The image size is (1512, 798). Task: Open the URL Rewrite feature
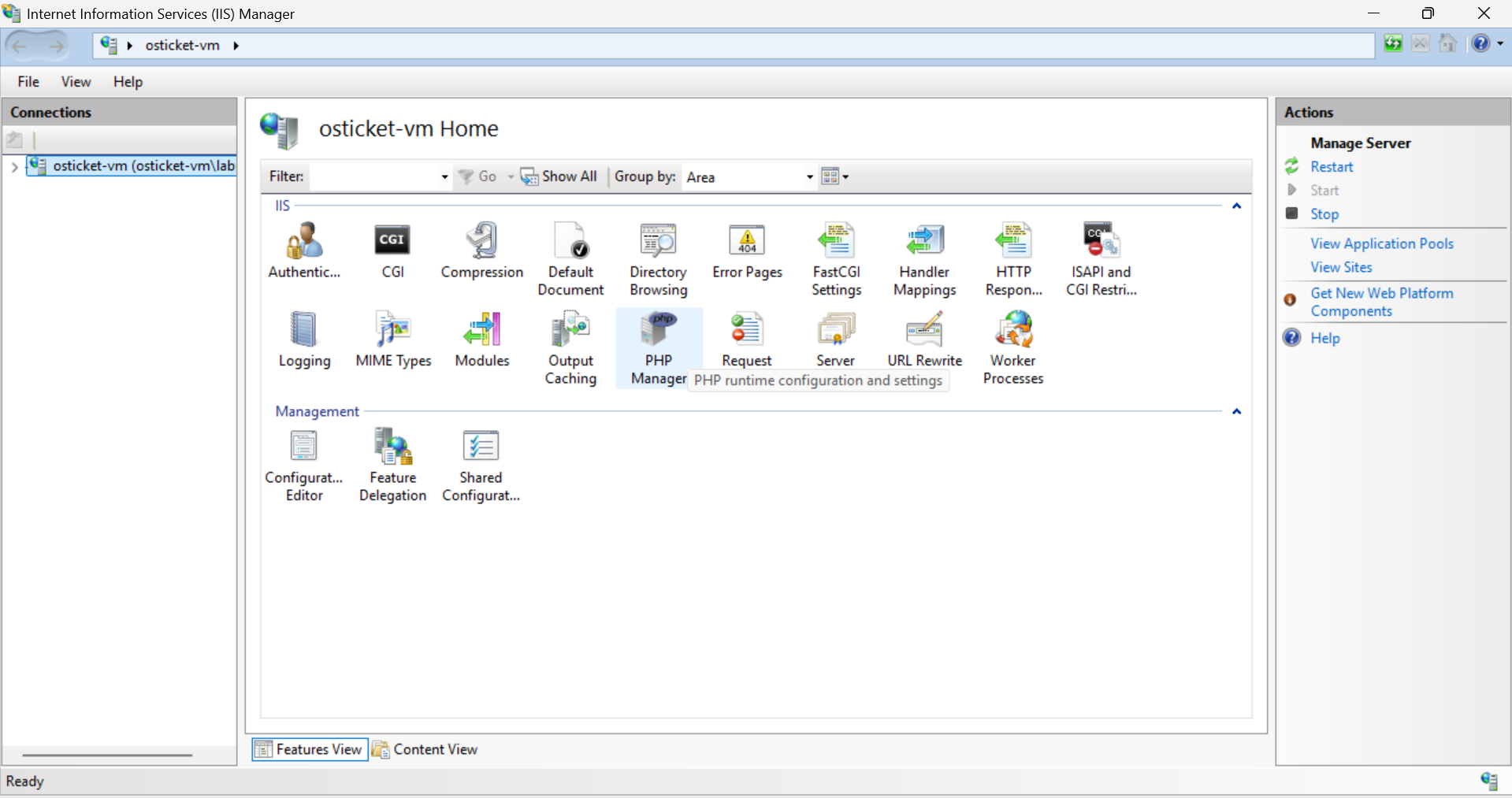coord(924,340)
